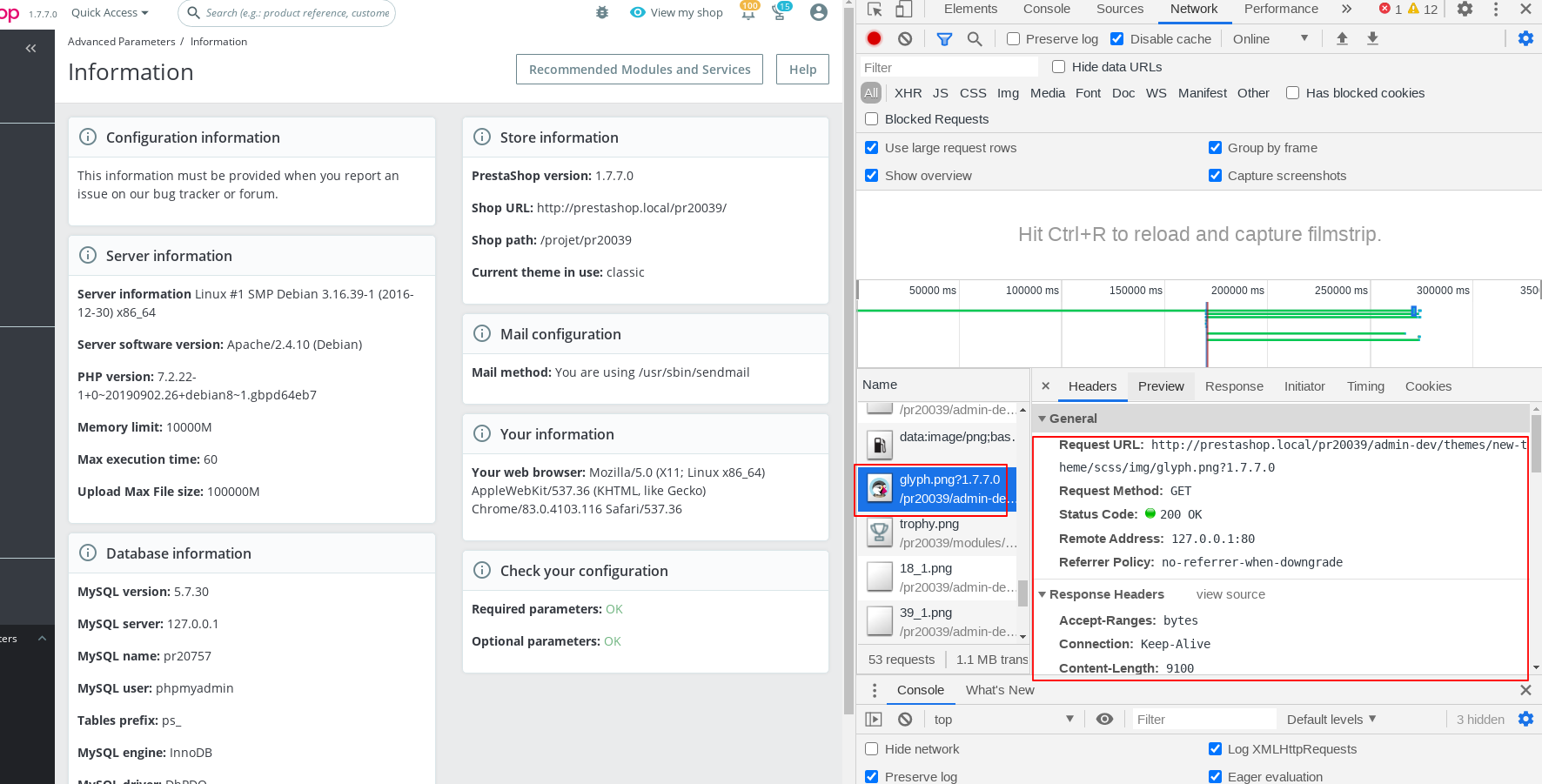1542x784 pixels.
Task: Click the error count indicator
Action: (1391, 9)
